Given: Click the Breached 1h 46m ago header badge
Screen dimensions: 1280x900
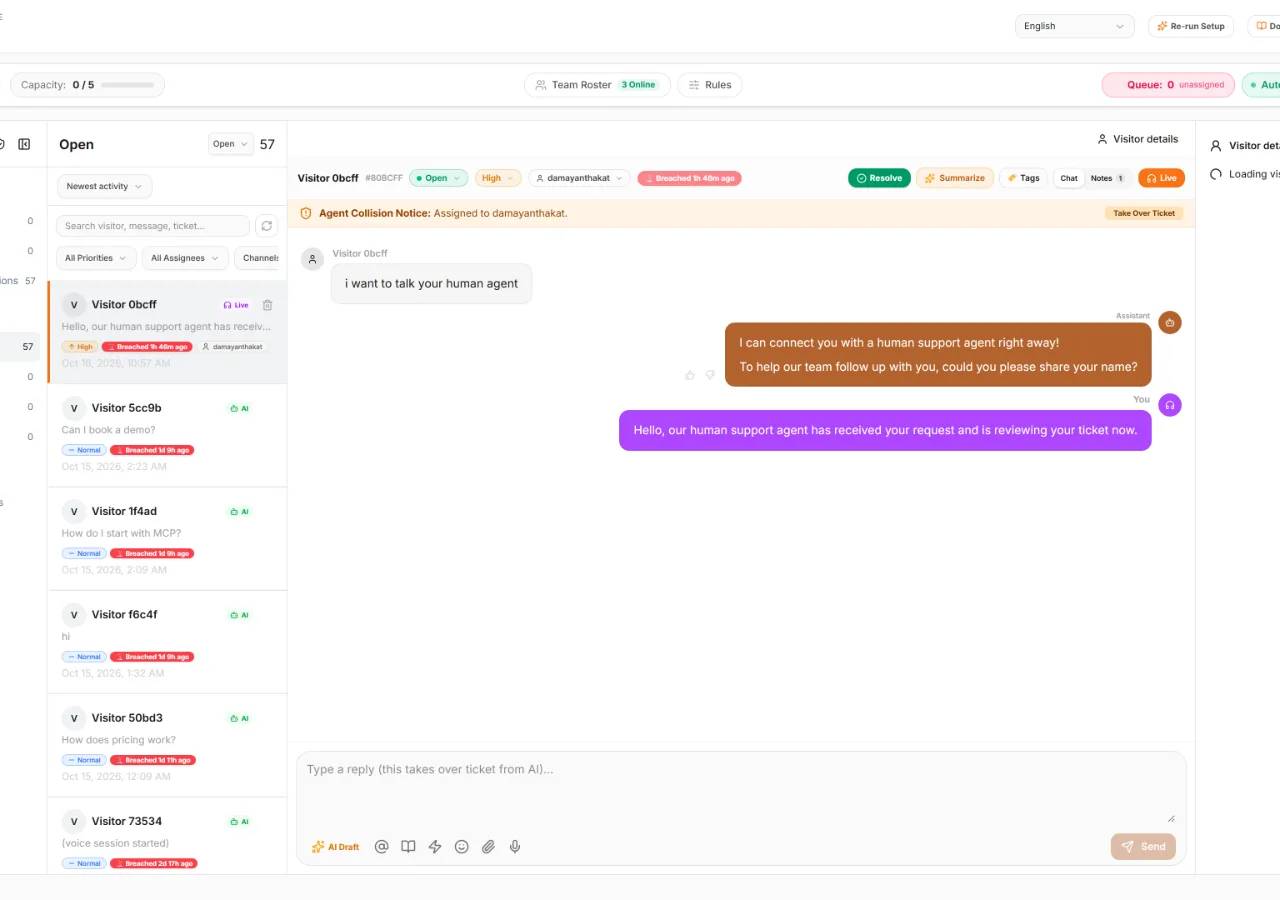Looking at the screenshot, I should click(689, 178).
